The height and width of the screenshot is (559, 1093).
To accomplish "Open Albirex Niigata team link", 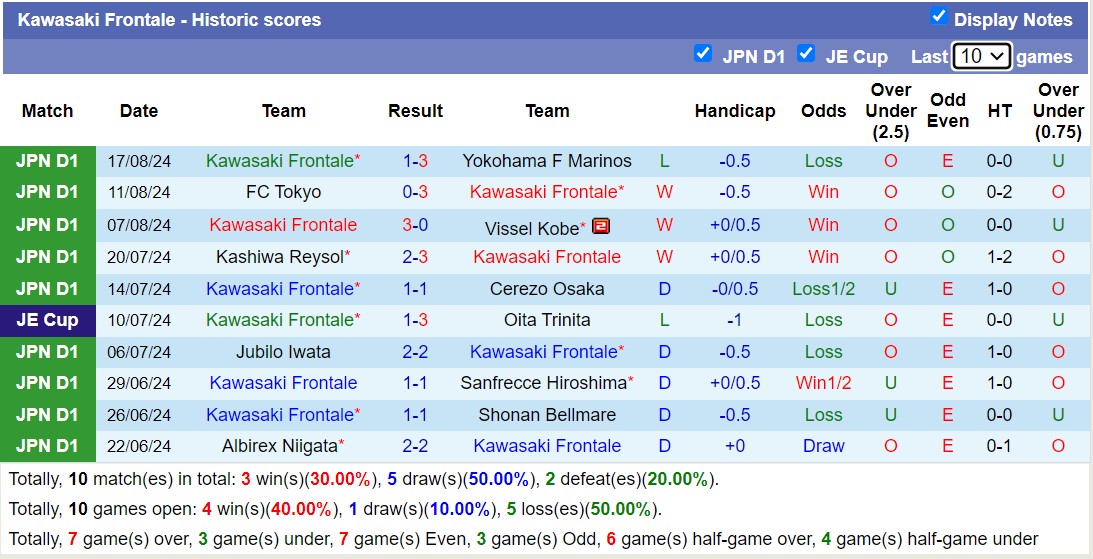I will 280,446.
